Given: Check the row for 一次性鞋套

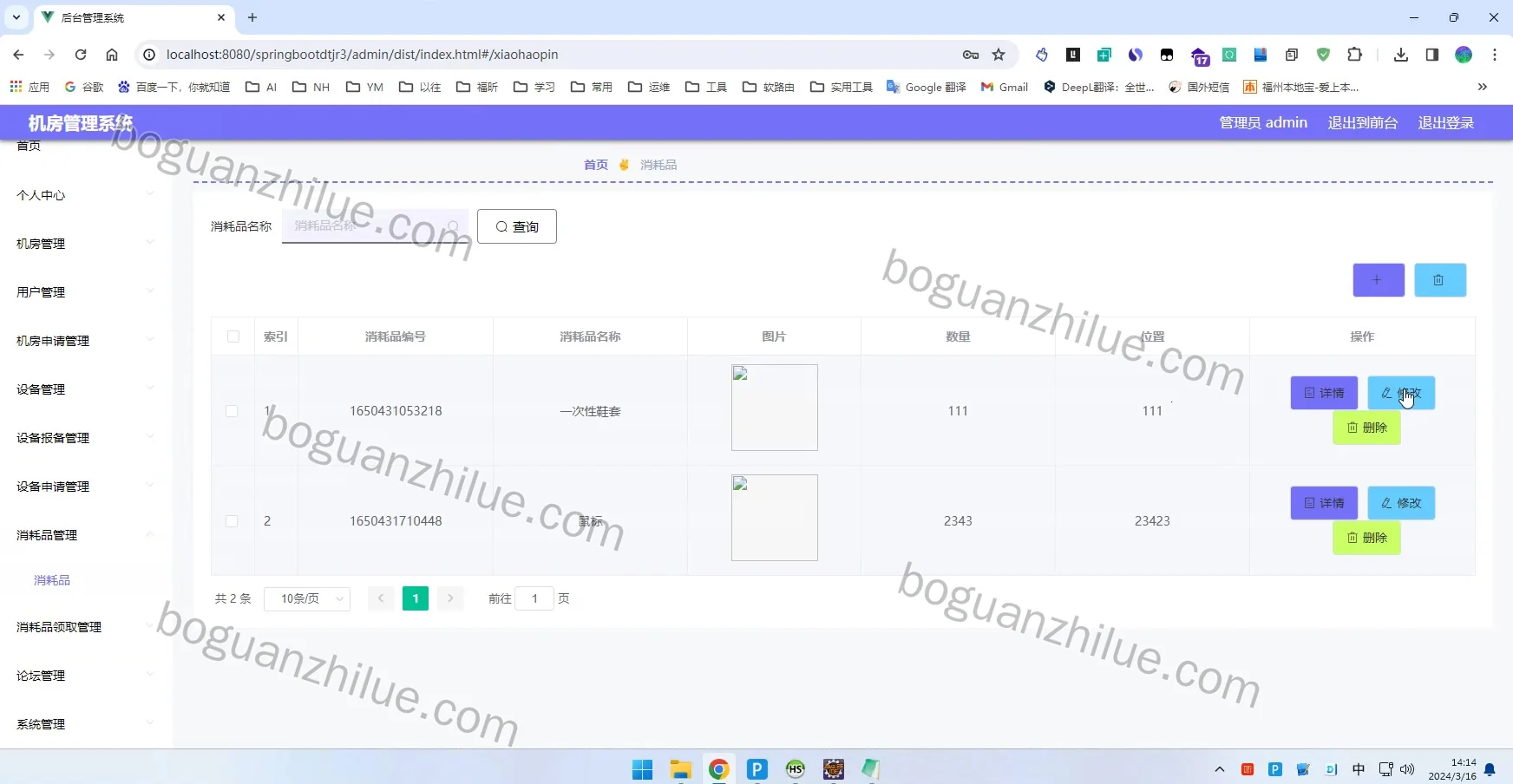Looking at the screenshot, I should click(232, 411).
